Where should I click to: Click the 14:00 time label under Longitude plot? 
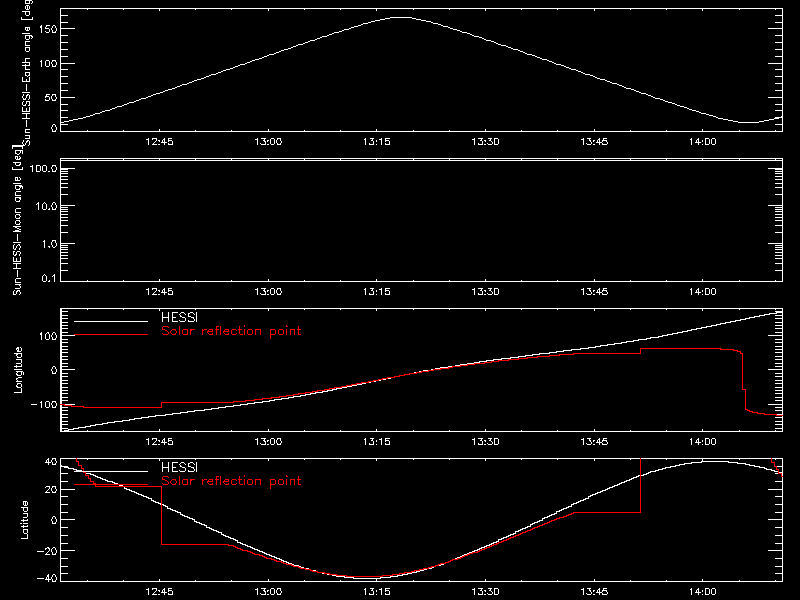click(x=703, y=442)
